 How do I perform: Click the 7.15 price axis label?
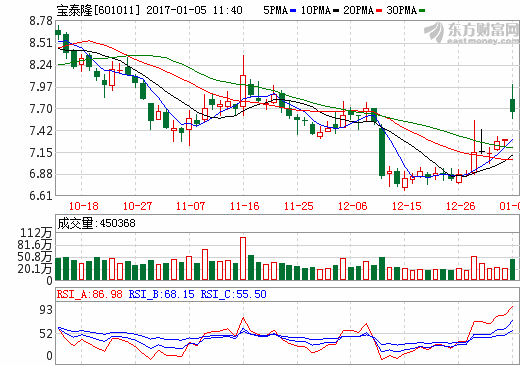[41, 152]
